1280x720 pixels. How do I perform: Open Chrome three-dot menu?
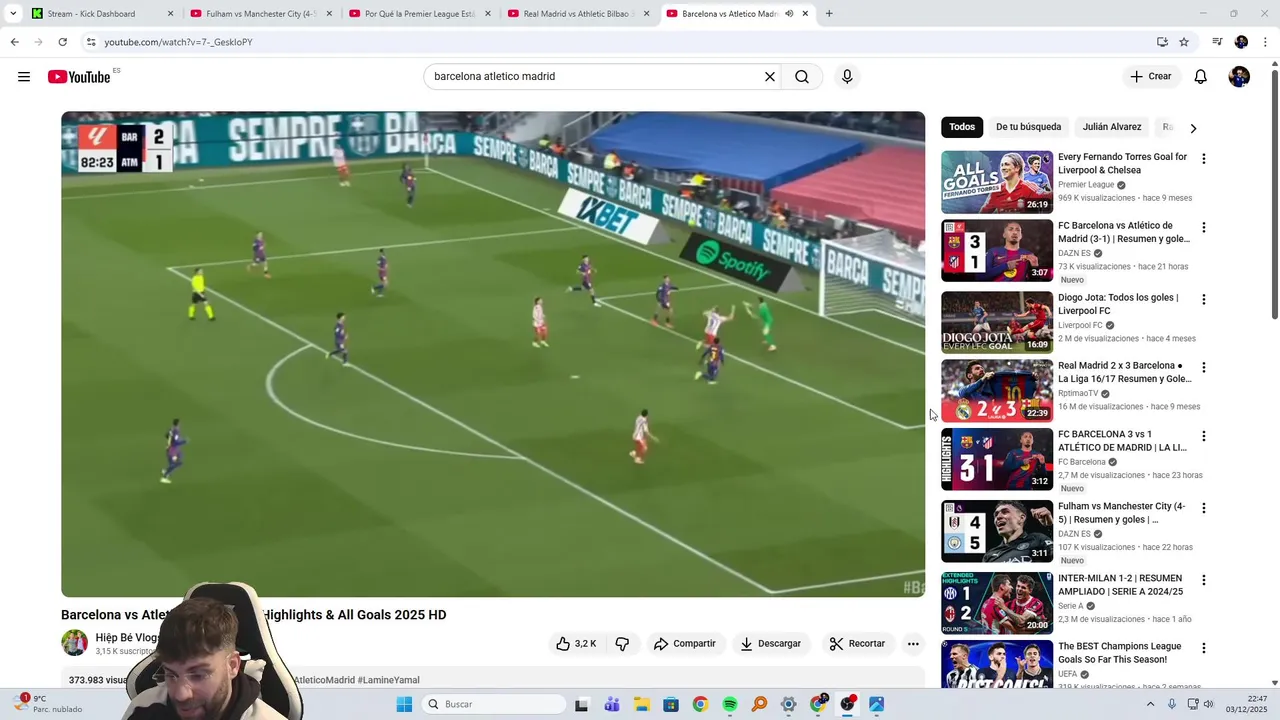pyautogui.click(x=1266, y=42)
